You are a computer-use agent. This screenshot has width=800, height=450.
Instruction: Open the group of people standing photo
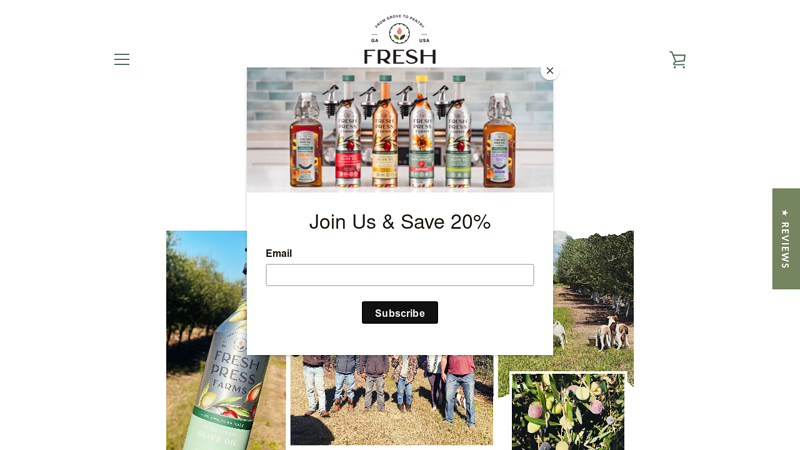click(391, 400)
